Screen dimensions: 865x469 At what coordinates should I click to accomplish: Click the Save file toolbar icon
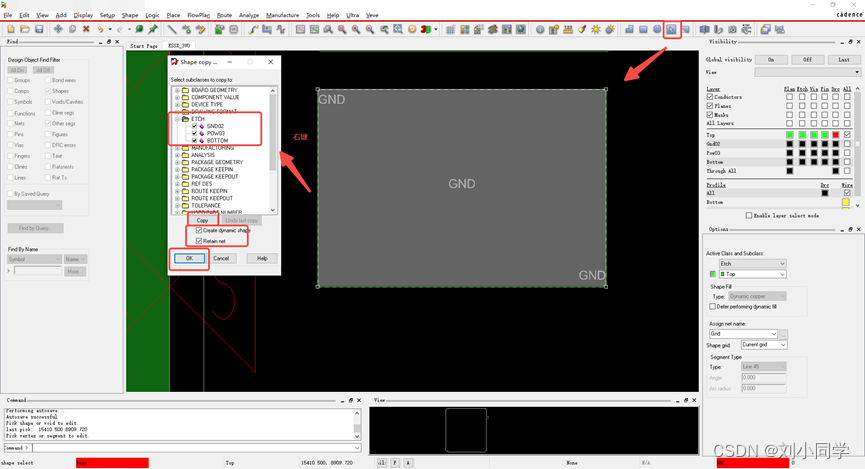click(x=39, y=30)
